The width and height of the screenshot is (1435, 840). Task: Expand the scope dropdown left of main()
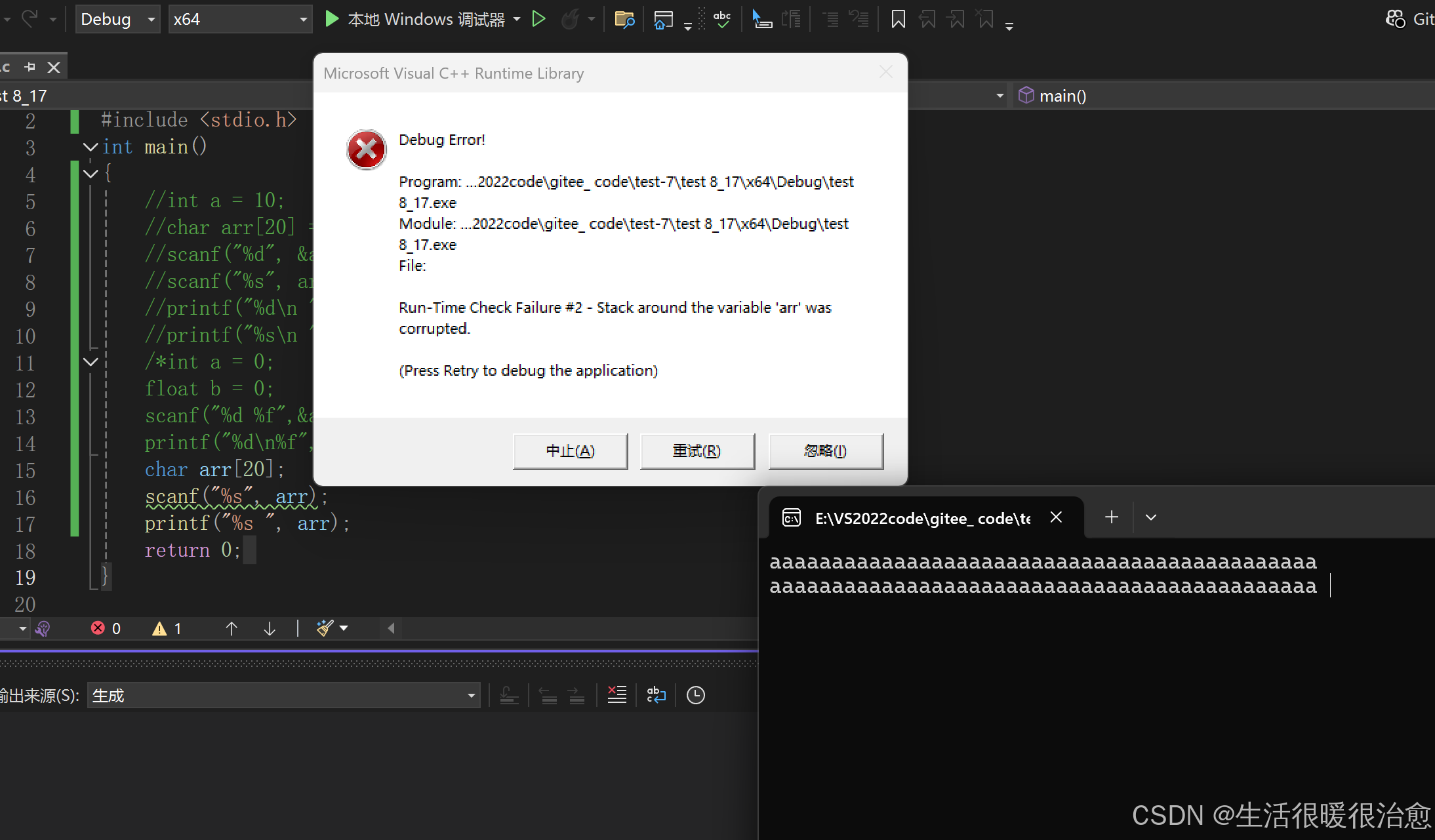click(1000, 96)
